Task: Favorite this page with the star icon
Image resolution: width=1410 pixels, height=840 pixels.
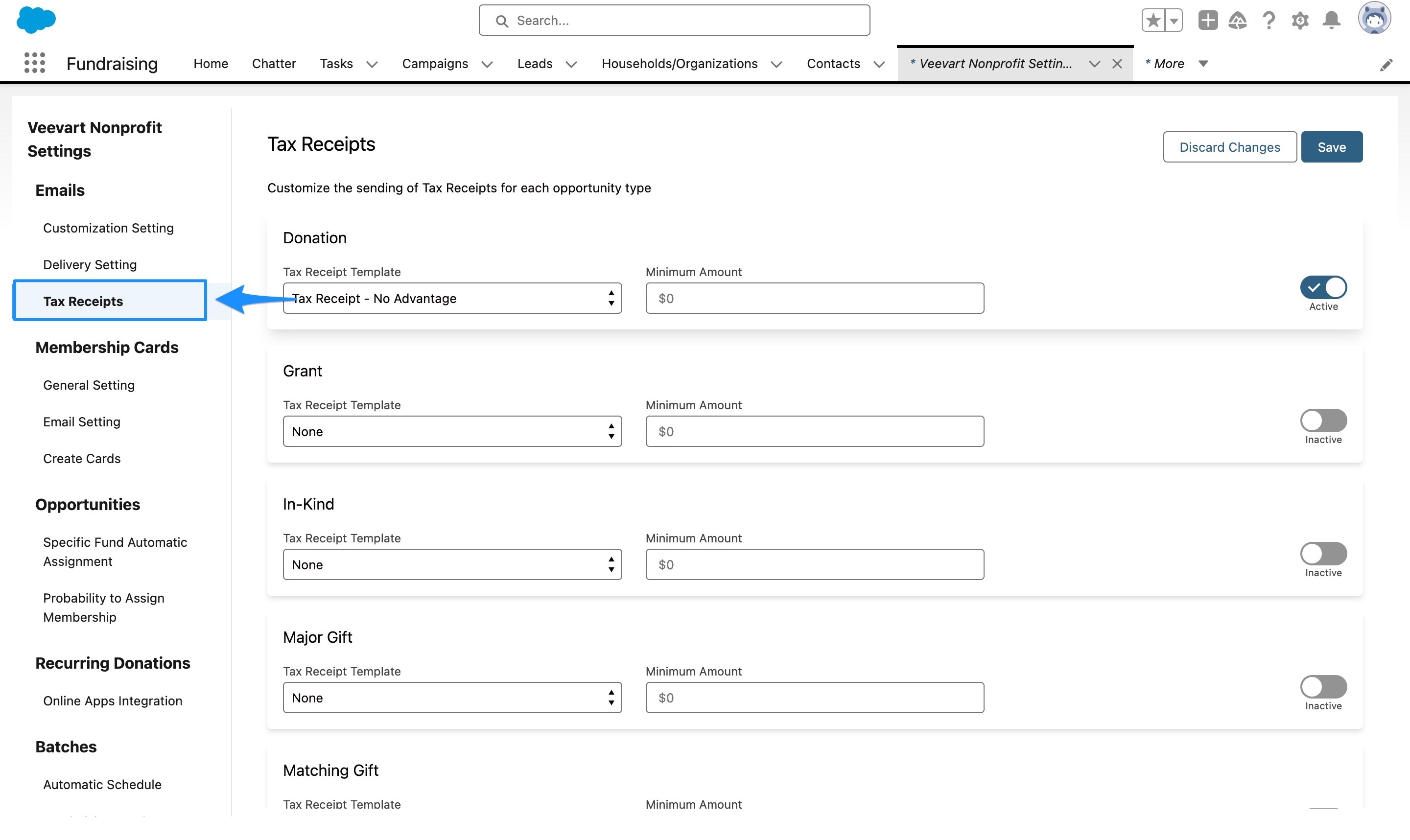Action: (x=1152, y=20)
